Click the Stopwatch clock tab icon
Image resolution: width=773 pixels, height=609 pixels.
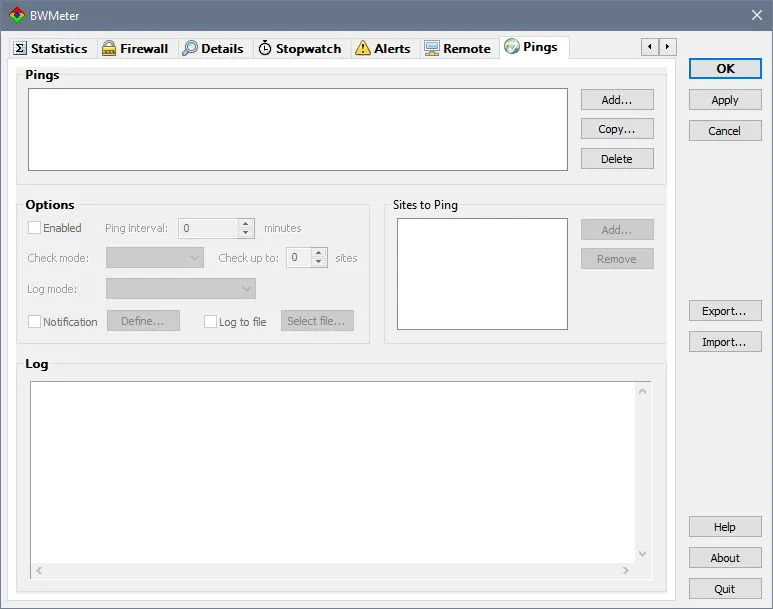coord(265,48)
